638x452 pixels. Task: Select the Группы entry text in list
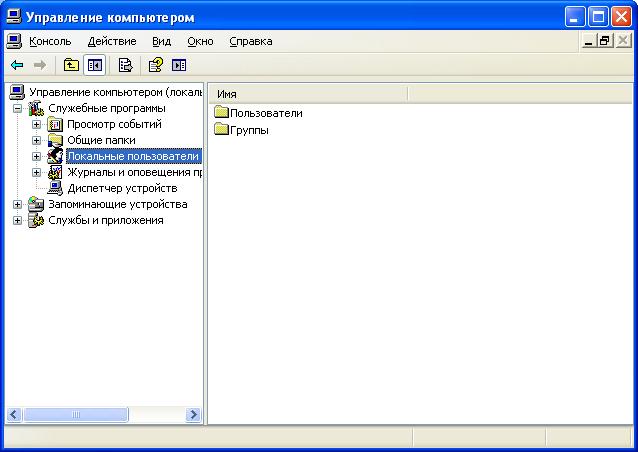point(249,130)
